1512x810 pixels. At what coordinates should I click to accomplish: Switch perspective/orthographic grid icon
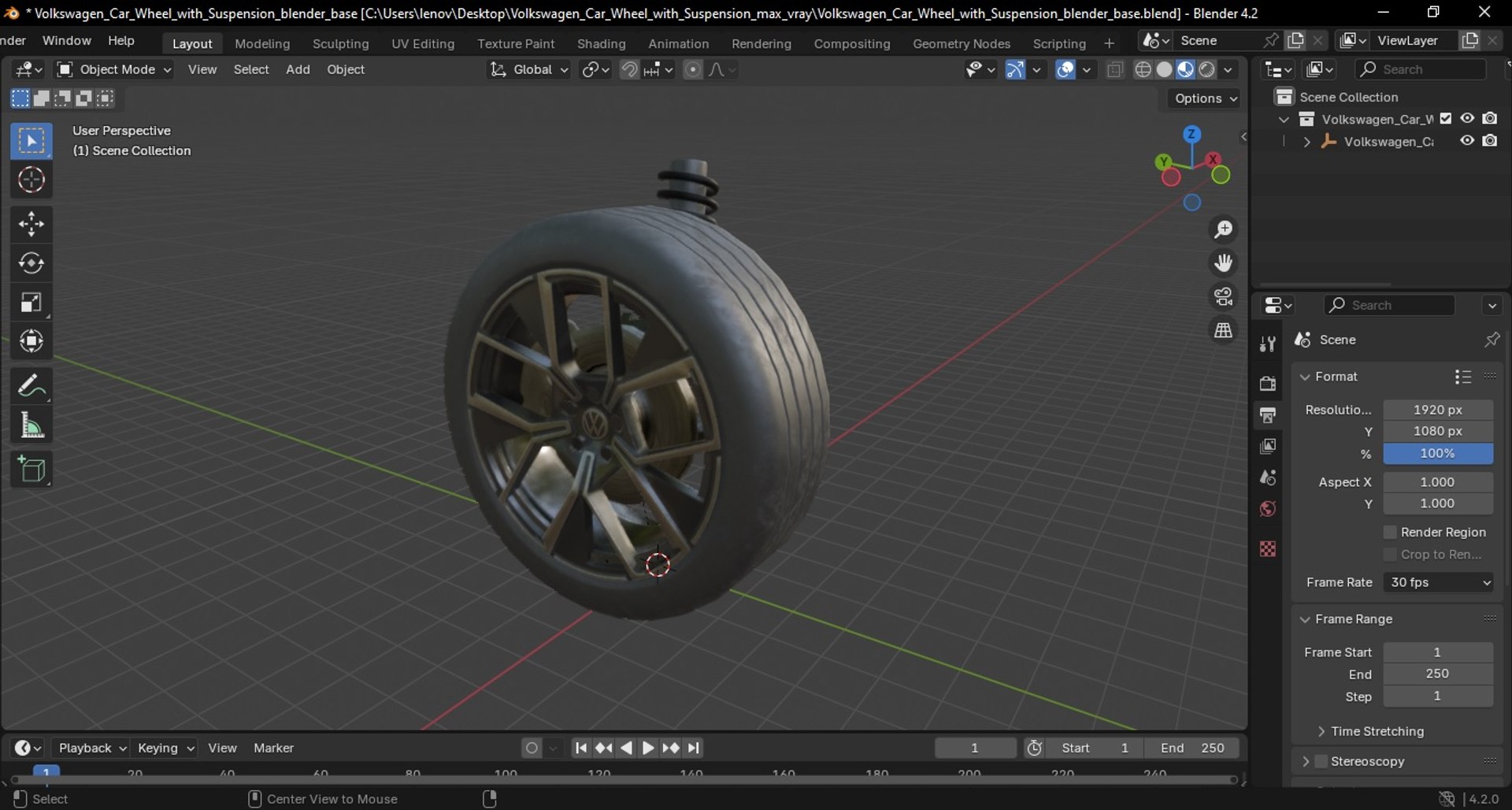tap(1223, 330)
